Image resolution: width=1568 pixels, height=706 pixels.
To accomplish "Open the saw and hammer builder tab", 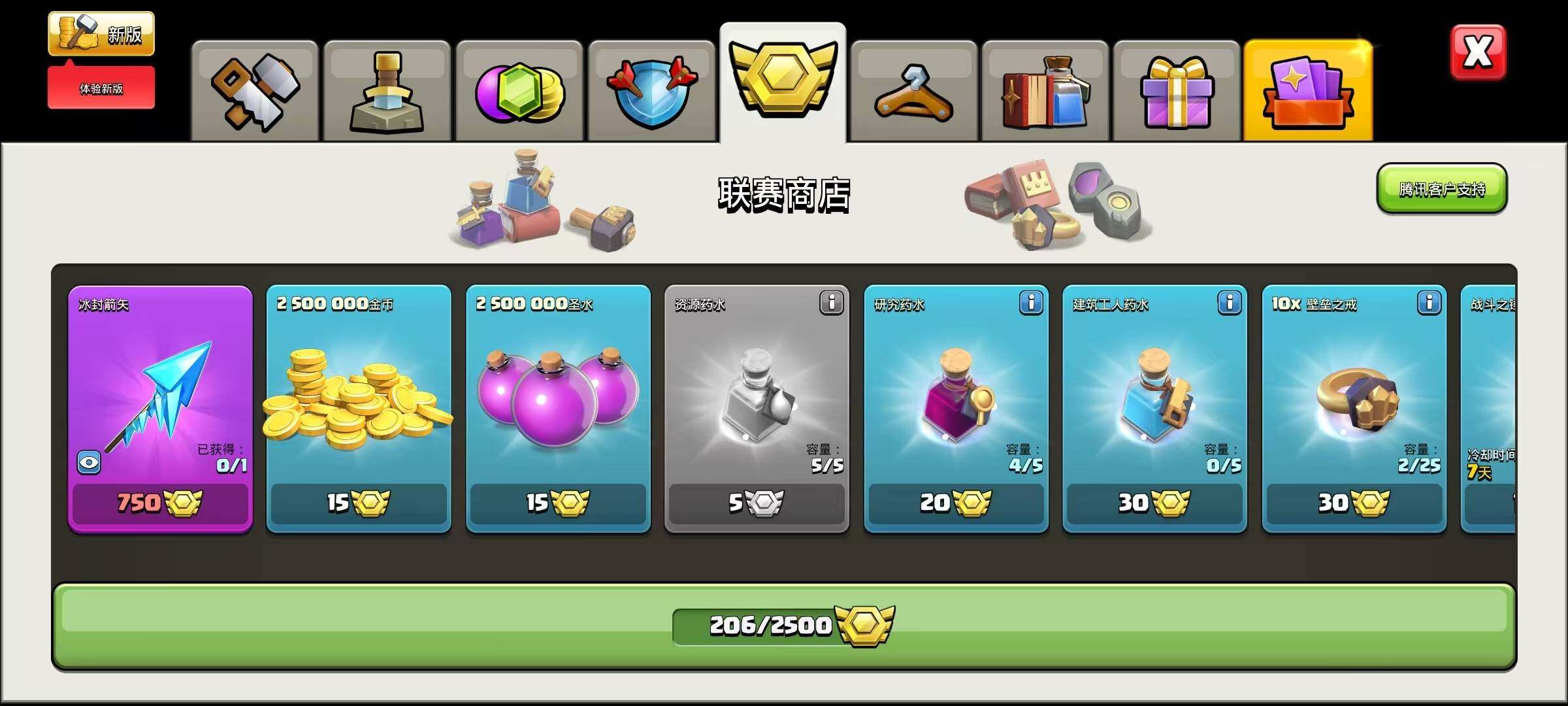I will 255,91.
